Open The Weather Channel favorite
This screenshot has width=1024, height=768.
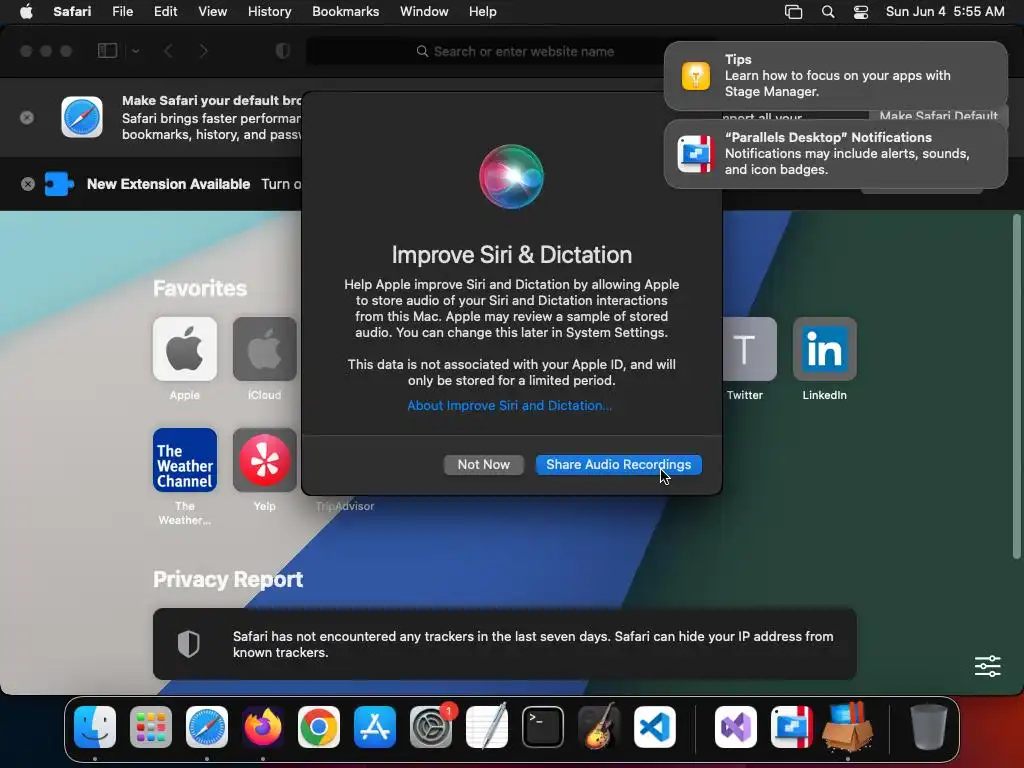click(185, 460)
